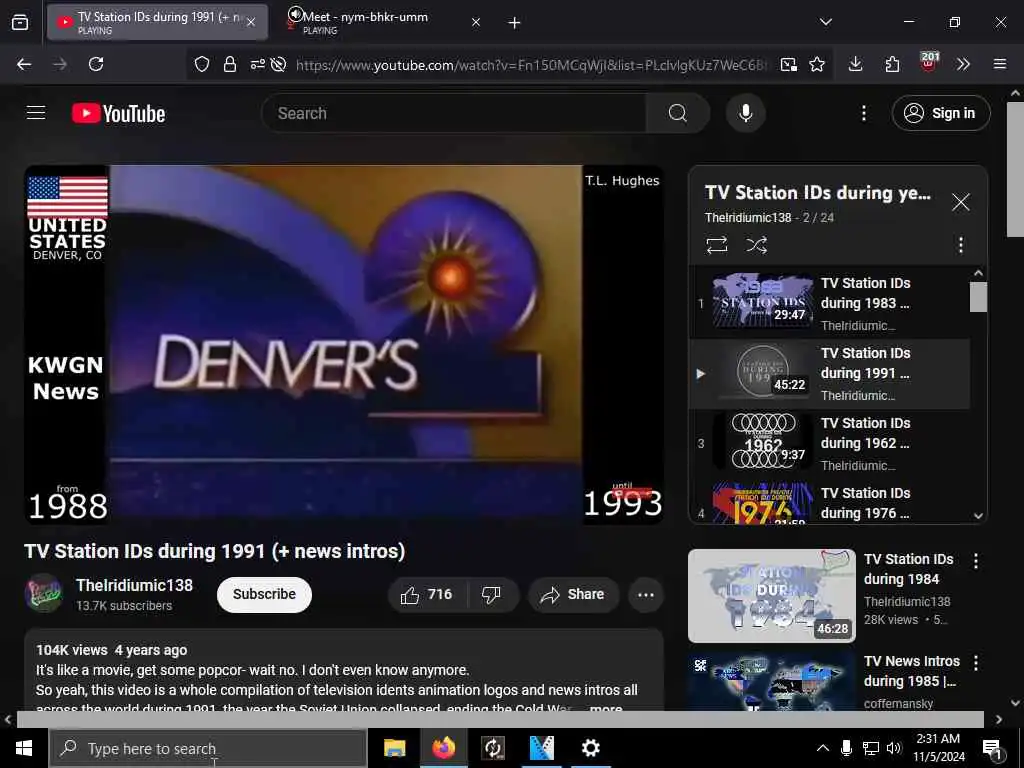The image size is (1024, 768).
Task: Click the video player to pause
Action: [344, 344]
